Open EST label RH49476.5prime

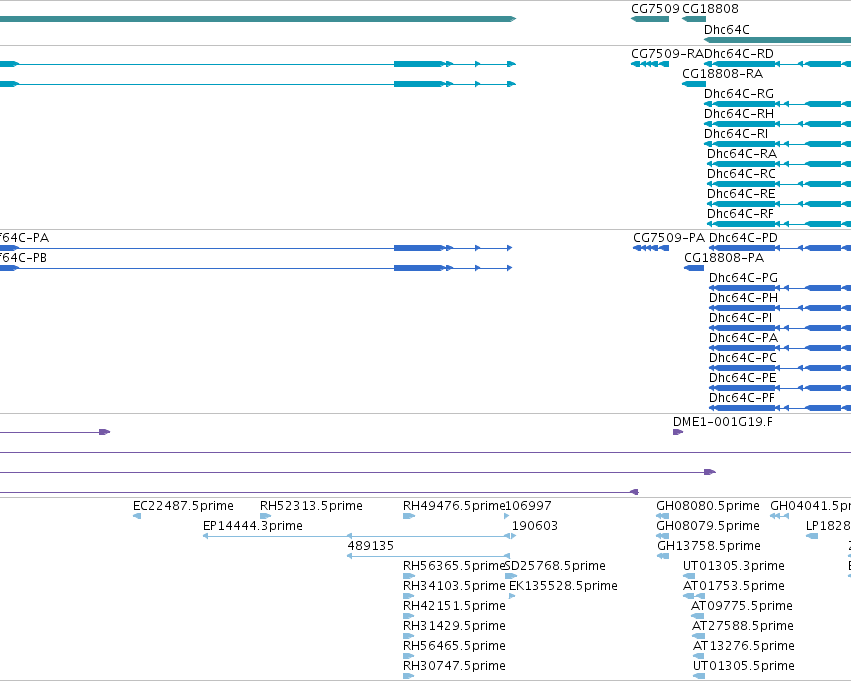(454, 506)
